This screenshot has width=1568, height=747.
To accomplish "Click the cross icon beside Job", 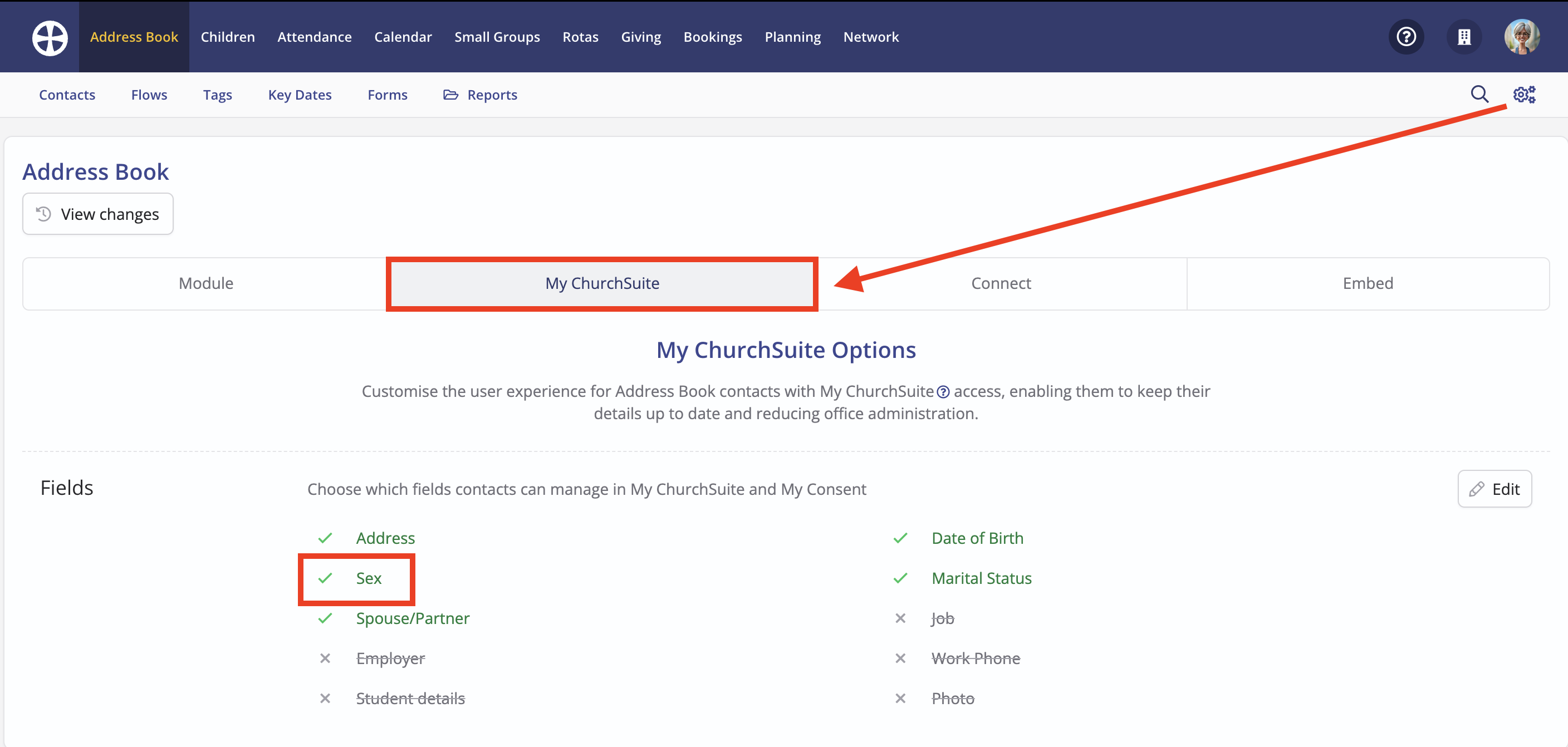I will [x=900, y=618].
